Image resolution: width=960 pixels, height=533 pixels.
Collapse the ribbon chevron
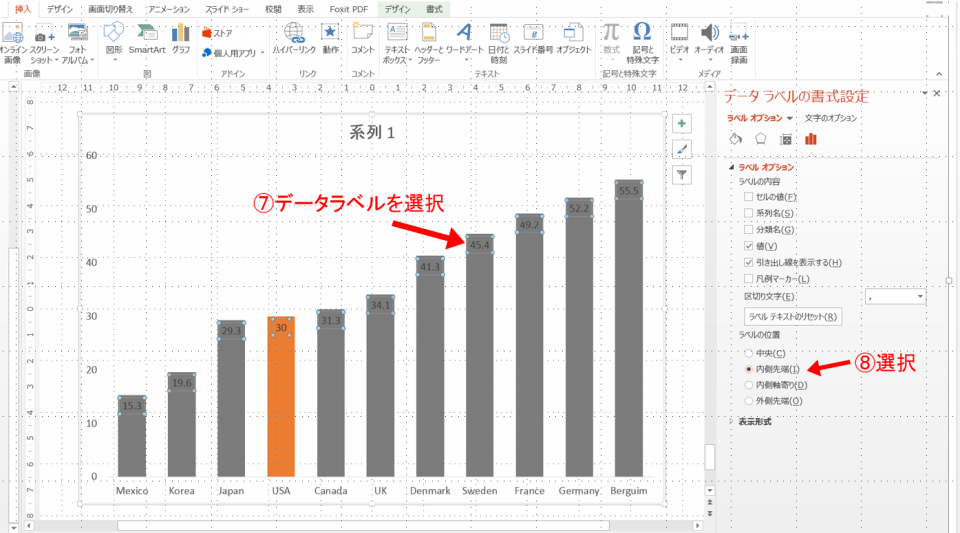coord(939,74)
